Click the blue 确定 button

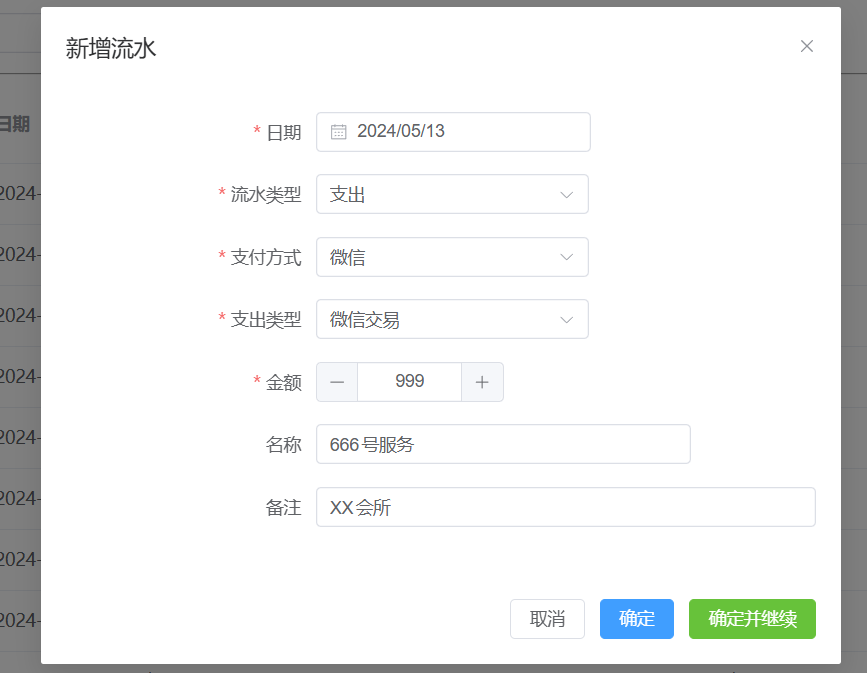pyautogui.click(x=636, y=618)
